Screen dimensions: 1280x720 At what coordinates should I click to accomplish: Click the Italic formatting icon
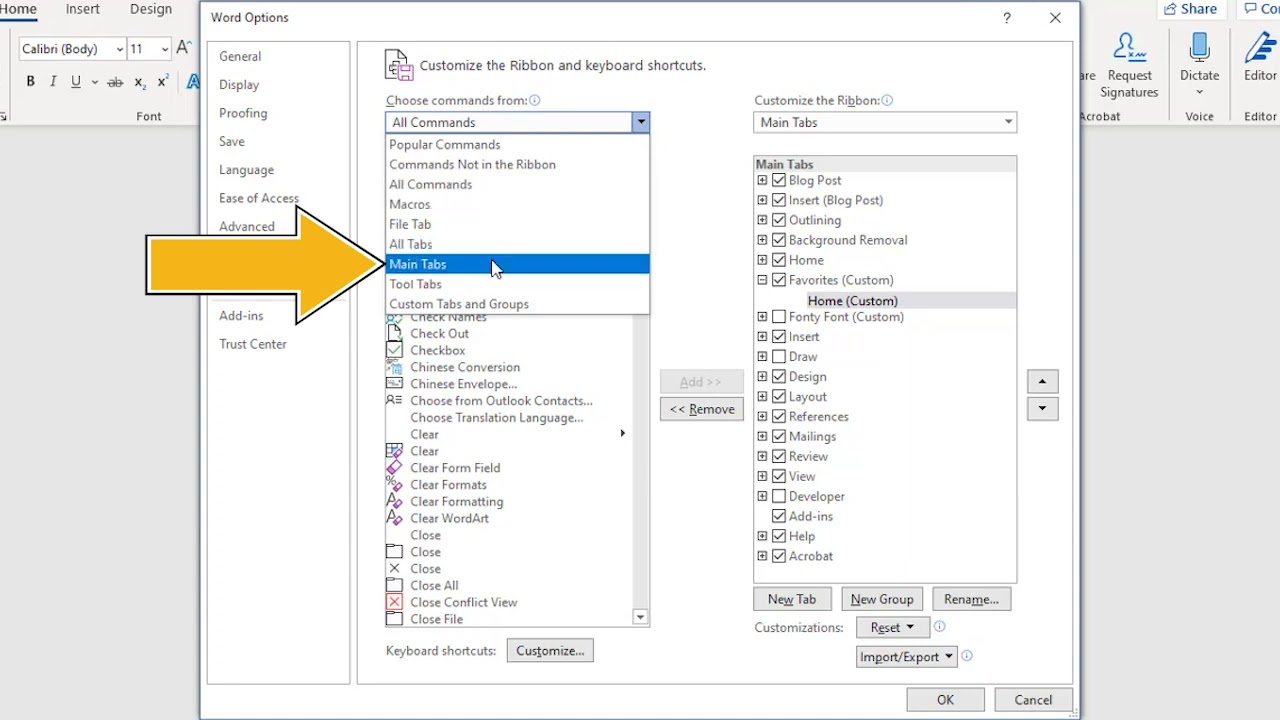(x=53, y=82)
